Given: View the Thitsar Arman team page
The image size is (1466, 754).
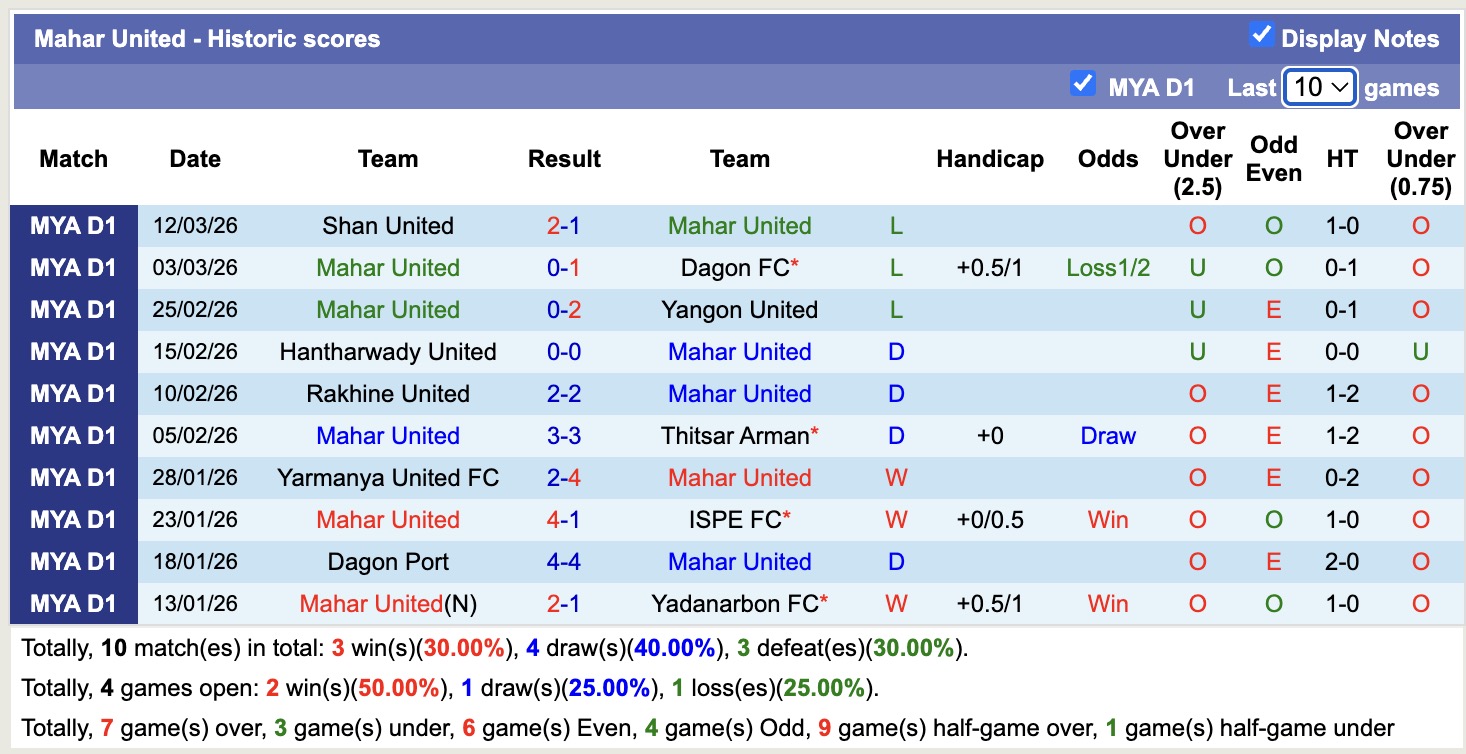Looking at the screenshot, I should pos(734,435).
